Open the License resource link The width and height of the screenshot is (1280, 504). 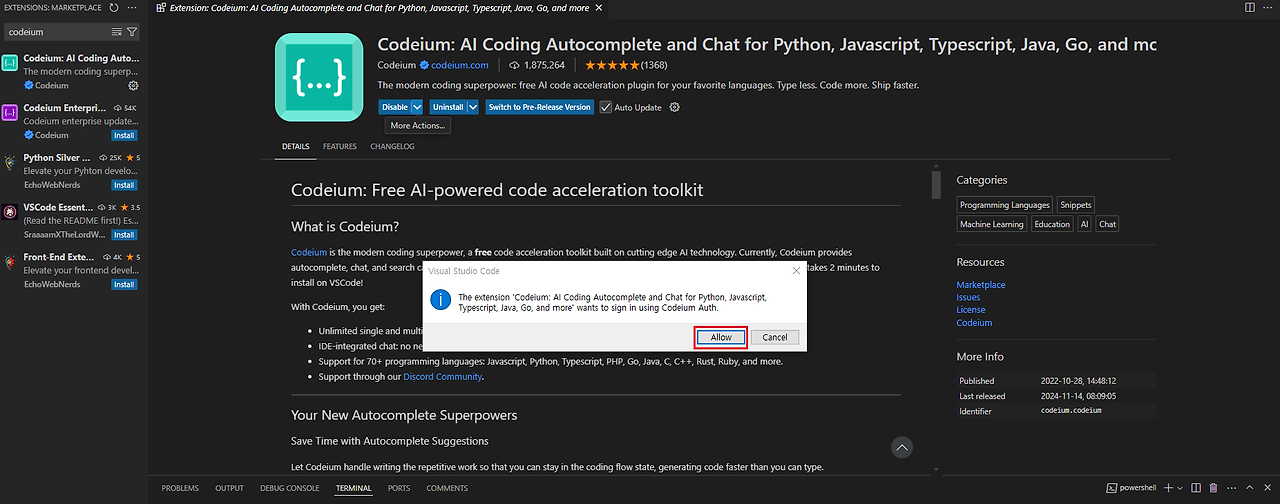pyautogui.click(x=971, y=310)
